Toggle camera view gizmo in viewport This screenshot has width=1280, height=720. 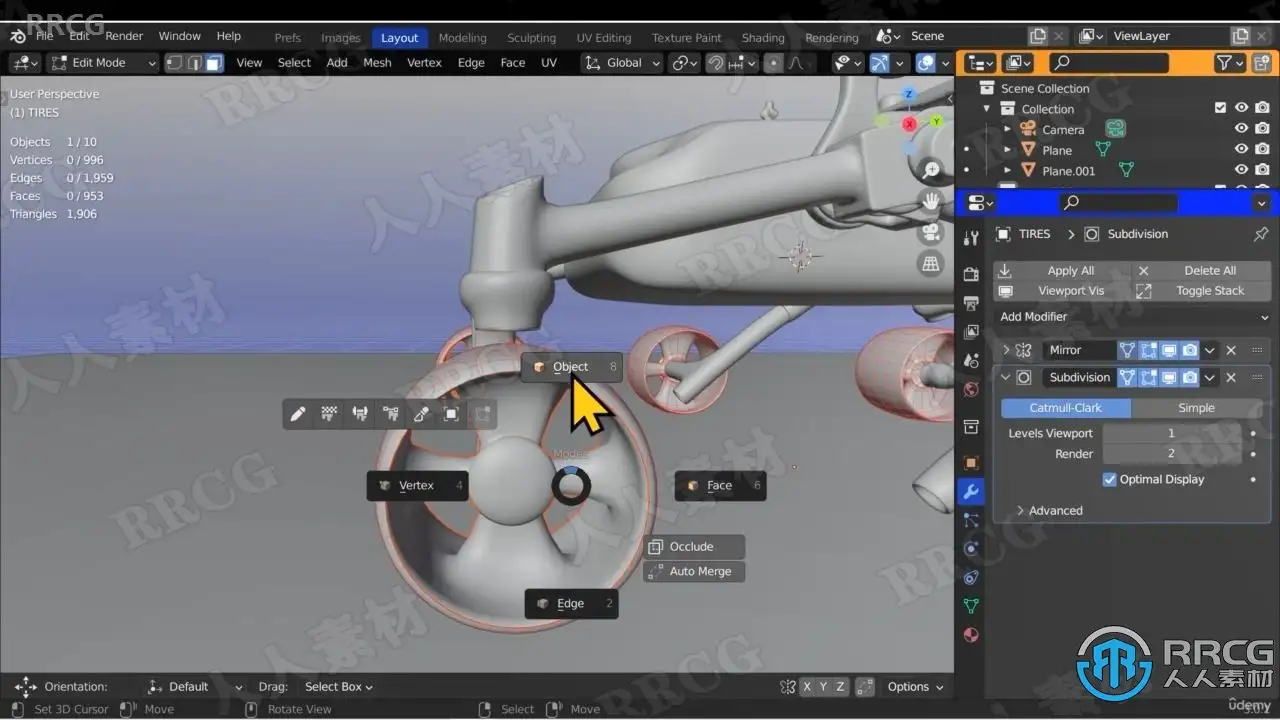click(931, 232)
